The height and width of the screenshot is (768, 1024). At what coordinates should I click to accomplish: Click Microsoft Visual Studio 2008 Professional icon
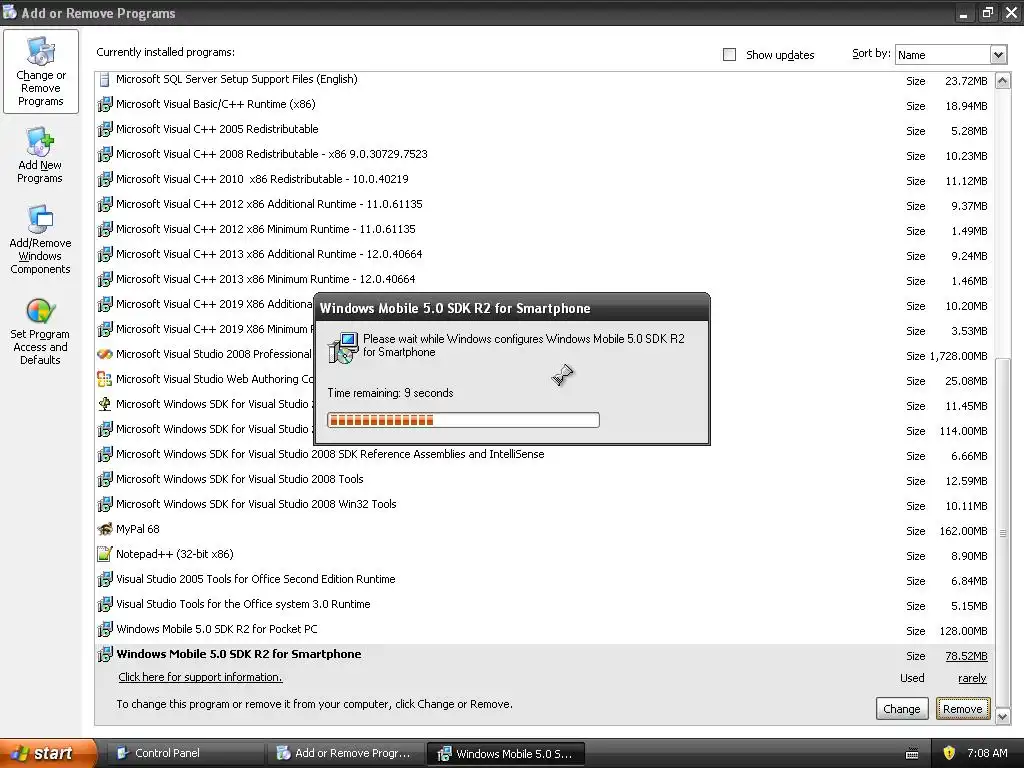(x=104, y=355)
